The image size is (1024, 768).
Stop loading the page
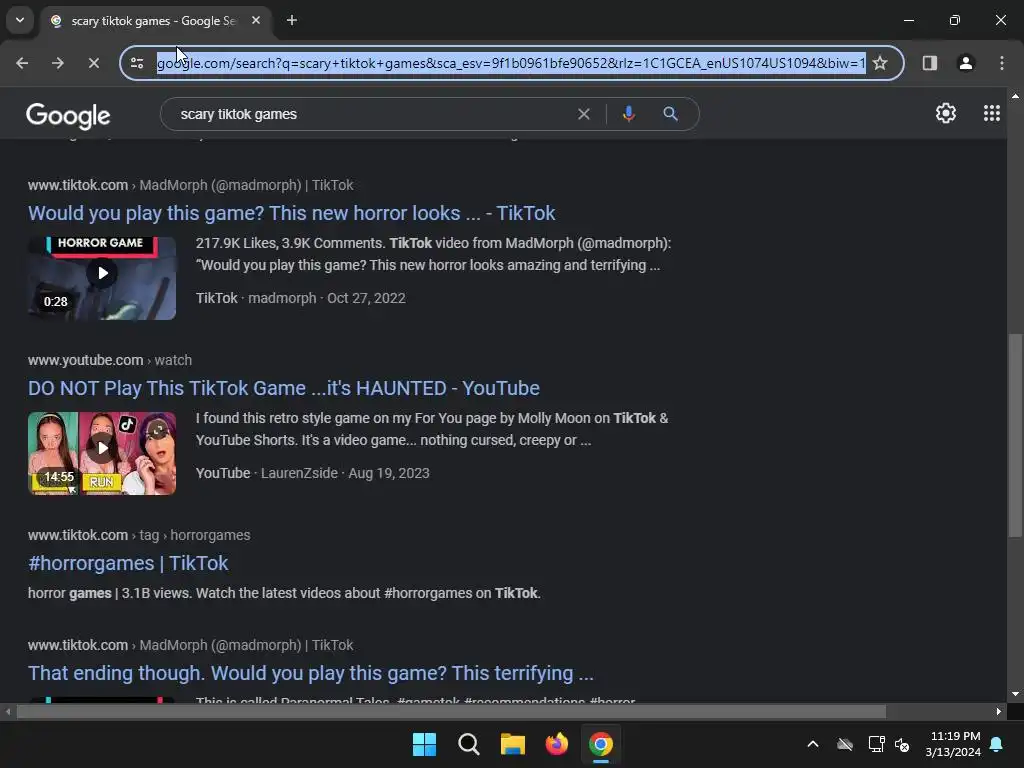(x=93, y=63)
